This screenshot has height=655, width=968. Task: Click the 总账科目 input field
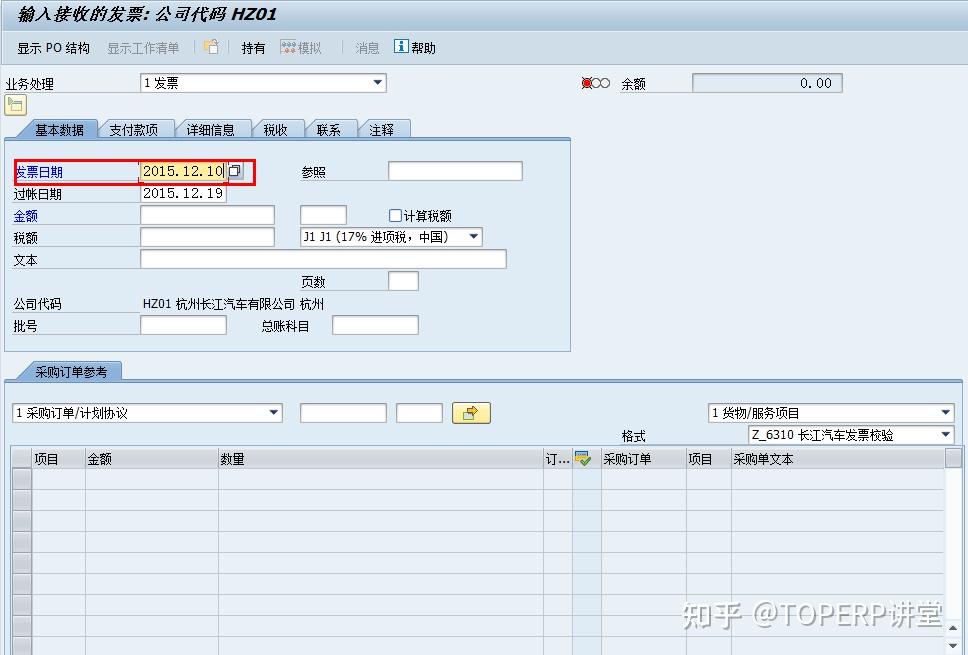pos(375,325)
